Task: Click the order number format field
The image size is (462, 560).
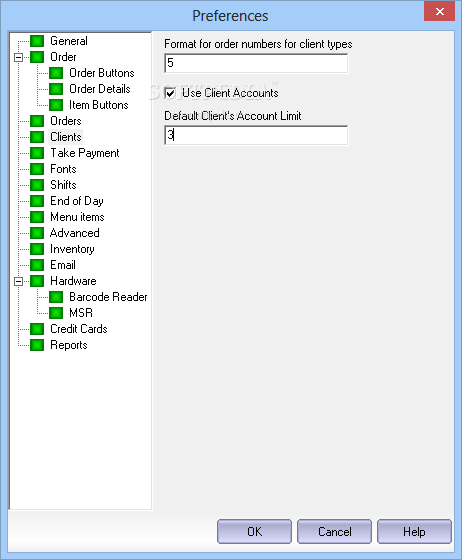Action: 256,63
